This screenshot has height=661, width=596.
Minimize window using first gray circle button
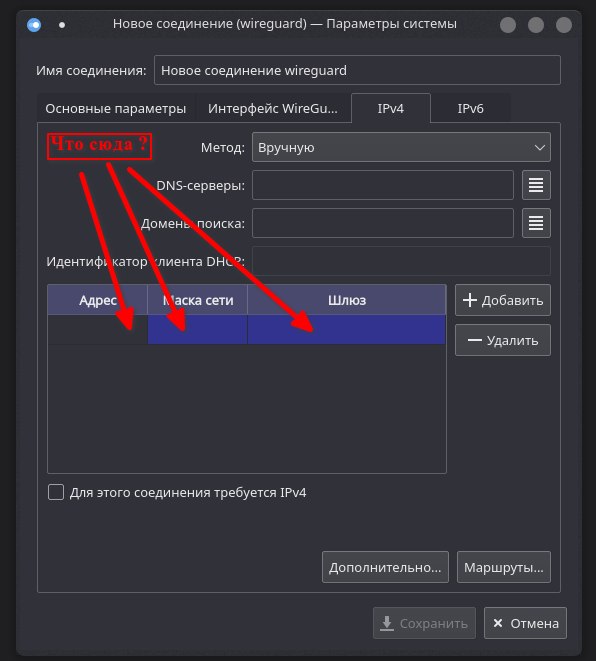point(508,25)
